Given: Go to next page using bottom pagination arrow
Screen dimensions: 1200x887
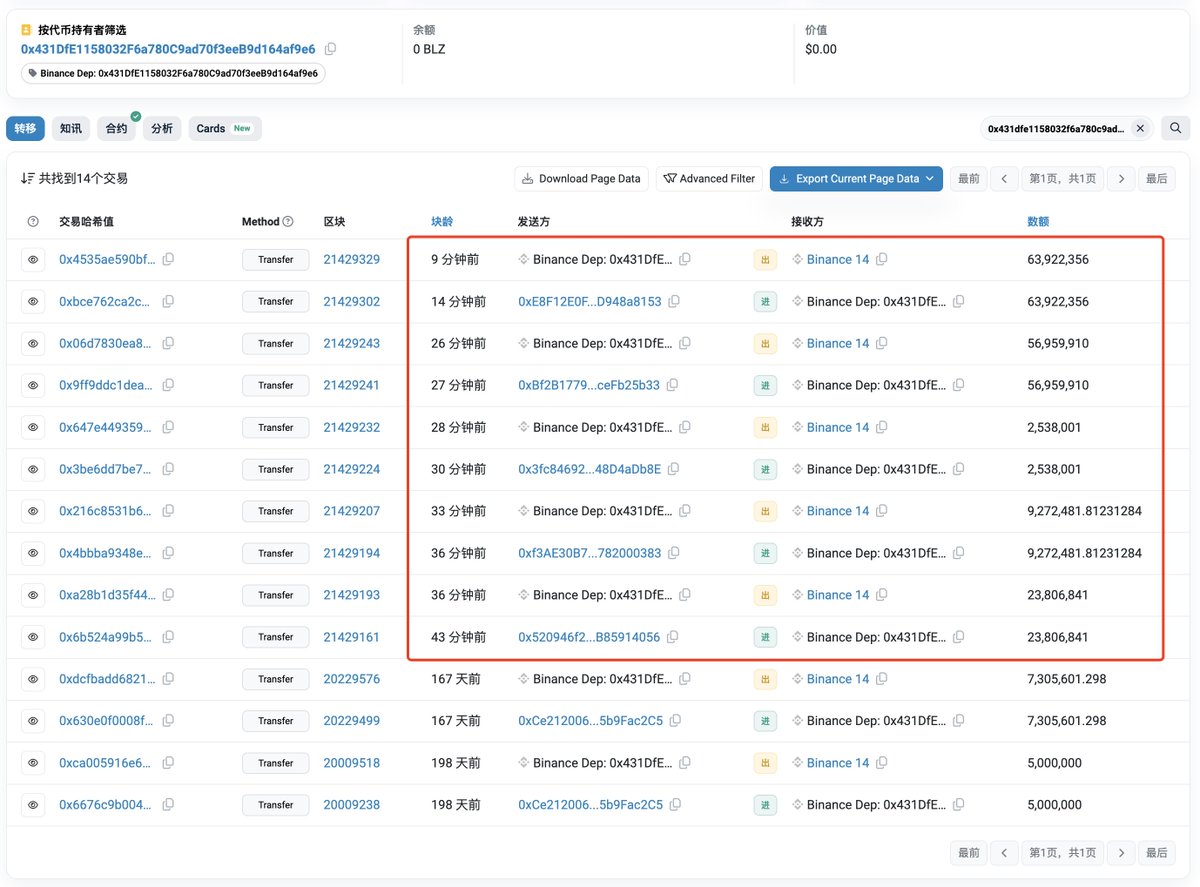Looking at the screenshot, I should pos(1122,852).
